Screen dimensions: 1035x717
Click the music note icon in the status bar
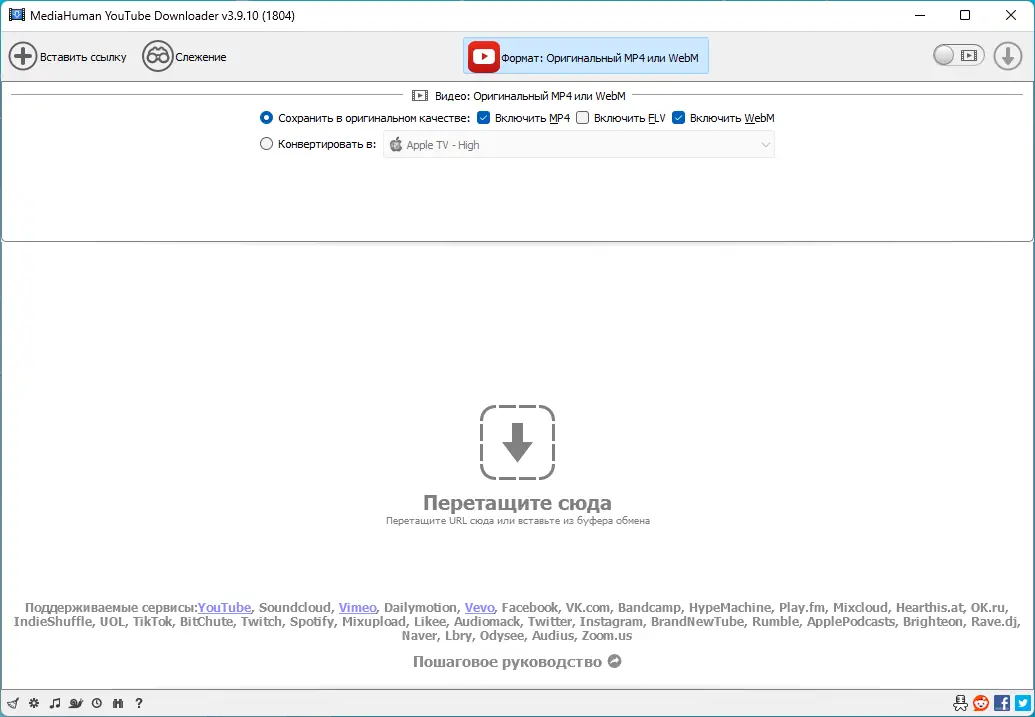coord(55,703)
